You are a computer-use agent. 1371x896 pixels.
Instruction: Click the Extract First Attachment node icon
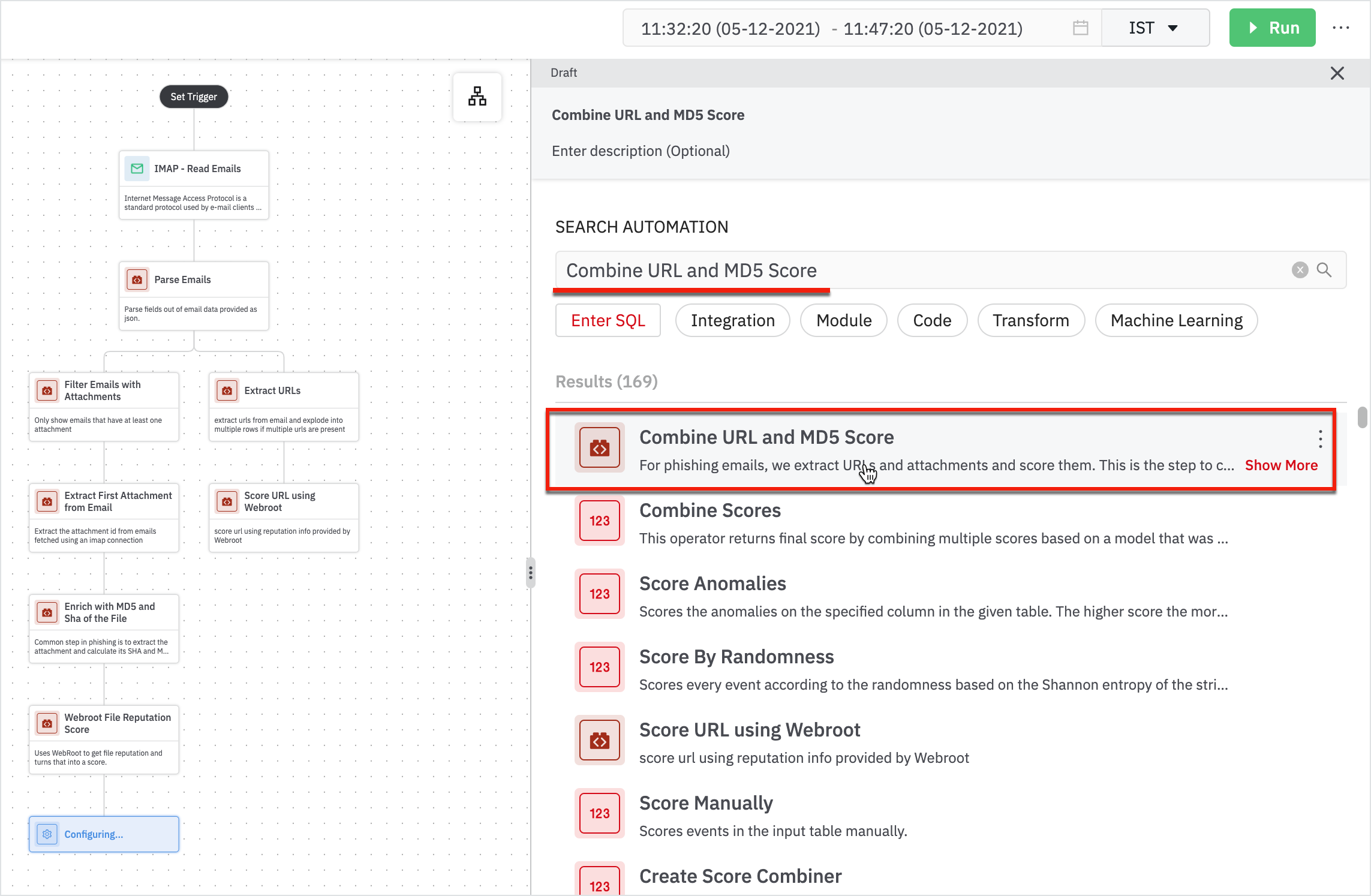(47, 501)
